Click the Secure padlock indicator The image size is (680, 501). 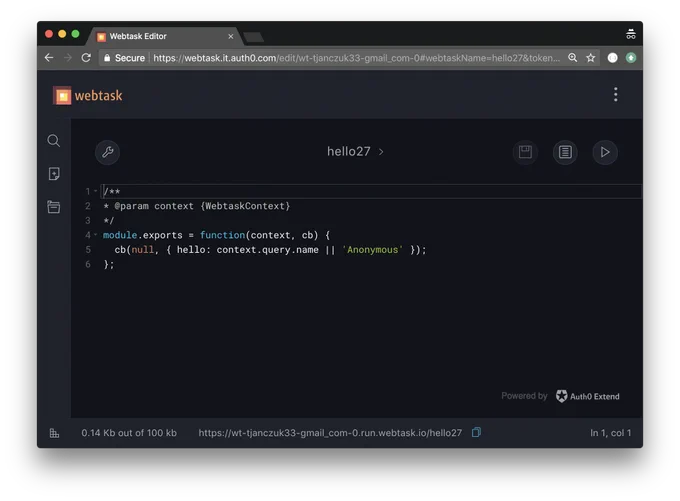click(124, 58)
